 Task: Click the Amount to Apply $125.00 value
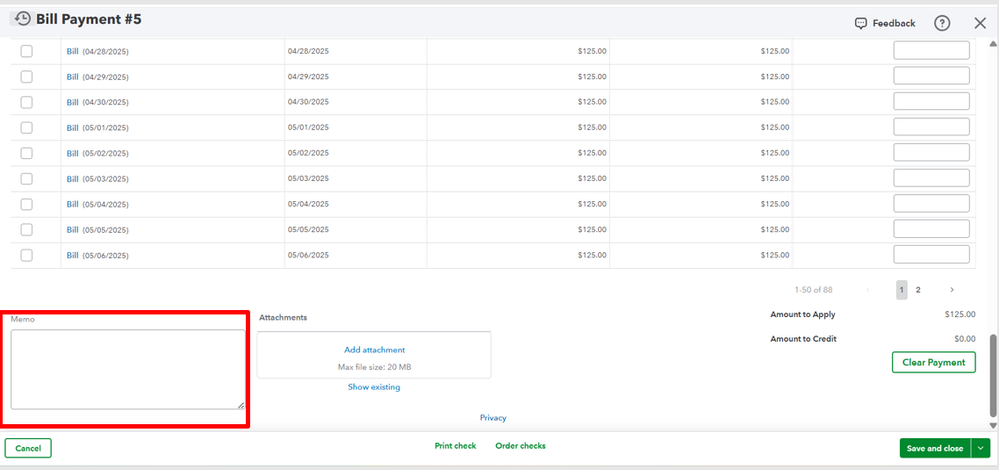pos(960,315)
